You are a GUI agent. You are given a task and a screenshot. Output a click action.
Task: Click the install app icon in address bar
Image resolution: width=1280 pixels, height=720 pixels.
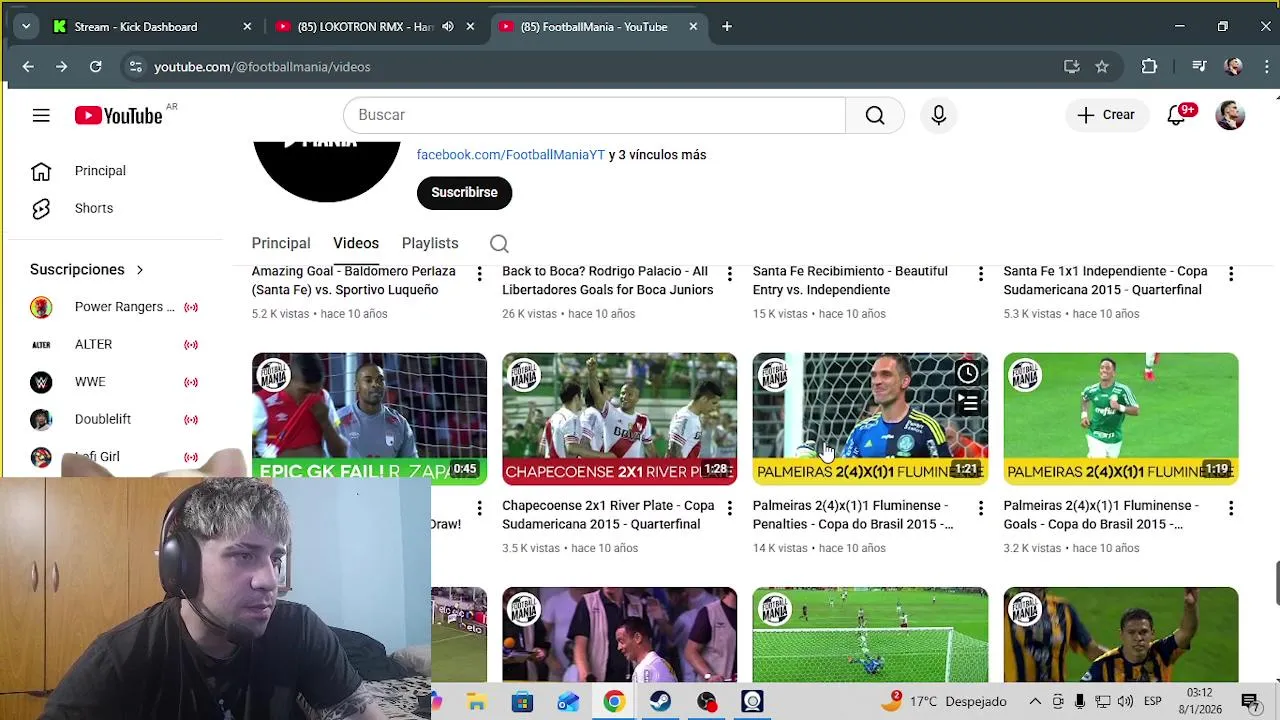pyautogui.click(x=1072, y=67)
